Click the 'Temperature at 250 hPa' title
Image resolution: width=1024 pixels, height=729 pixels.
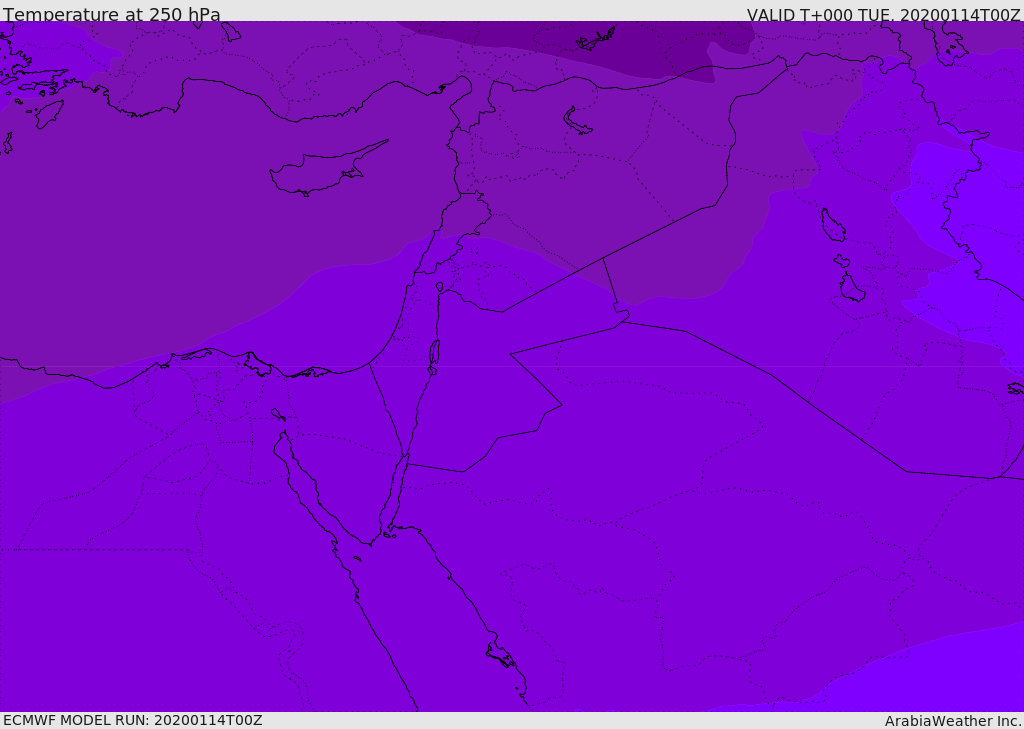112,14
